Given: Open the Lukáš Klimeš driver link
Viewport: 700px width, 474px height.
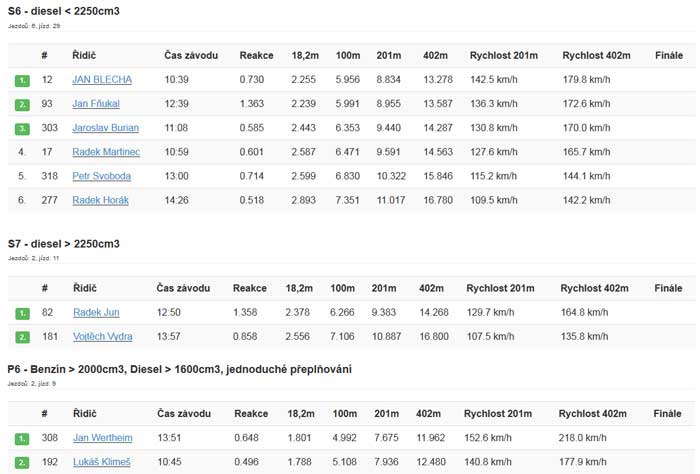Looking at the screenshot, I should pyautogui.click(x=101, y=461).
